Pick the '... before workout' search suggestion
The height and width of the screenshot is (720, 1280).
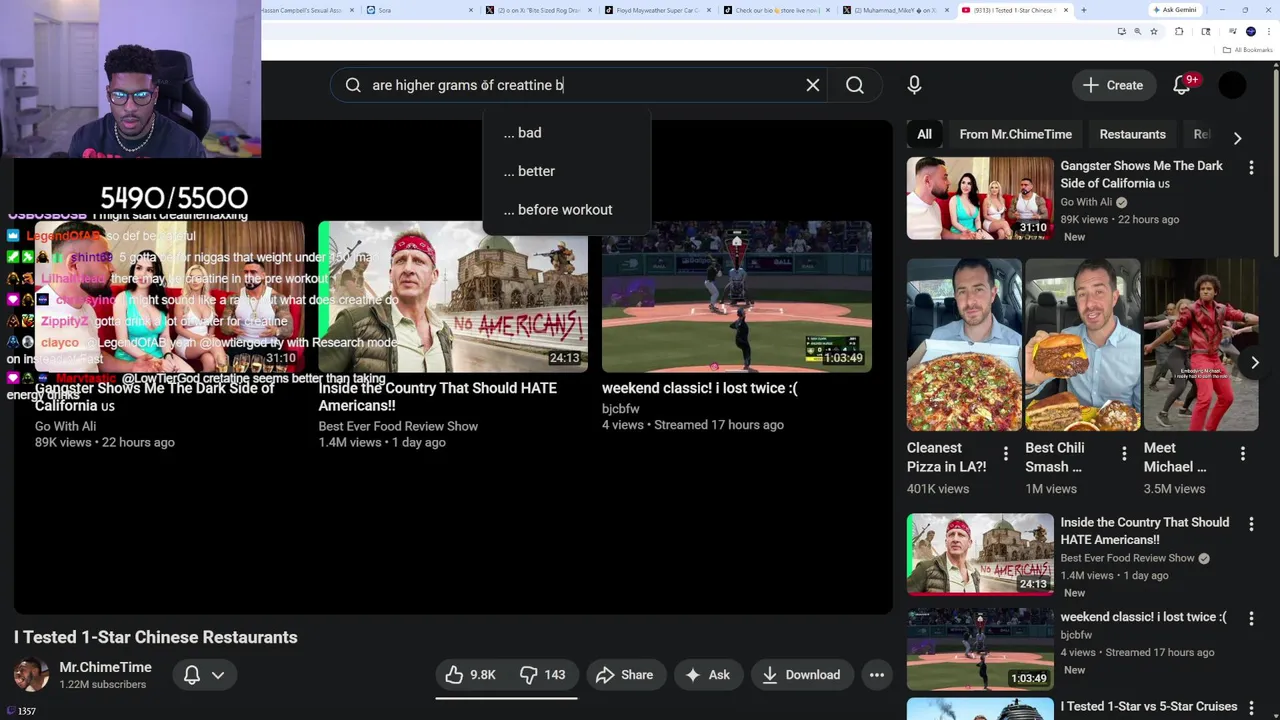(566, 210)
